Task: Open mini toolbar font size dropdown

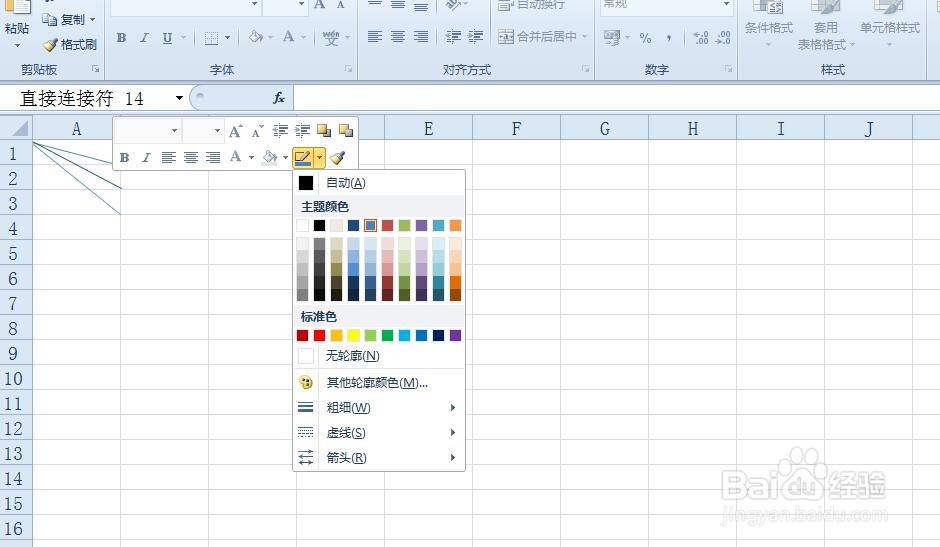Action: click(x=217, y=130)
